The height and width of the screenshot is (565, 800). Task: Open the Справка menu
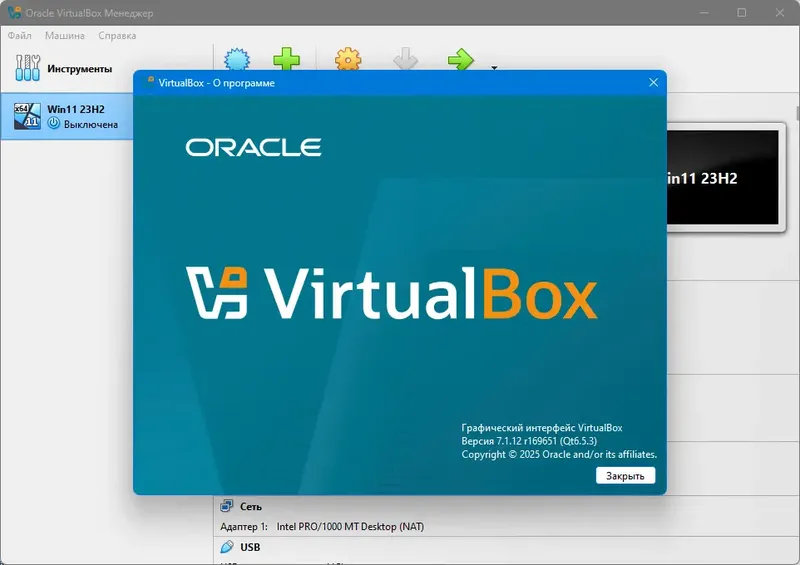coord(117,36)
